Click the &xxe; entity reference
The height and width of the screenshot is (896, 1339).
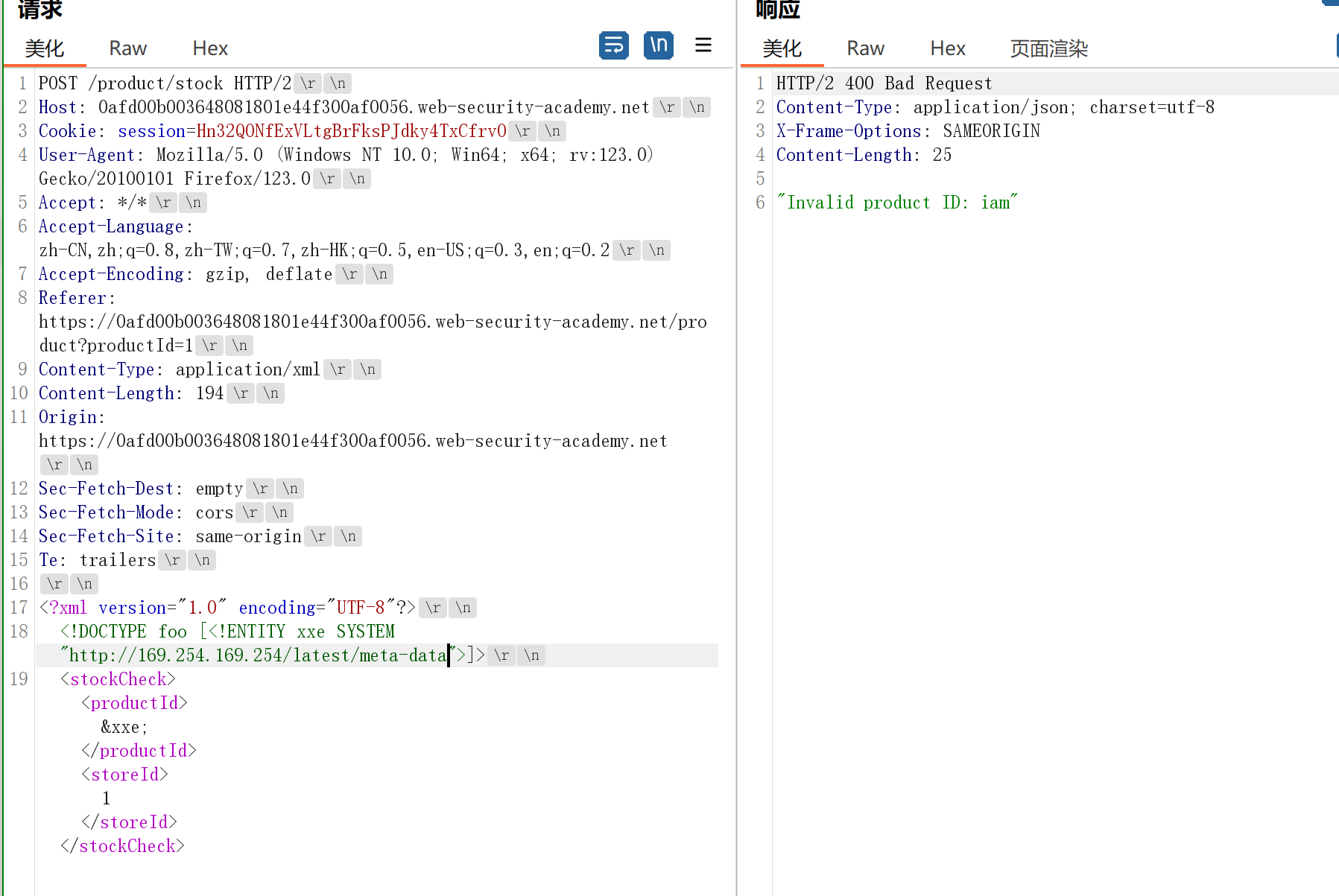124,727
